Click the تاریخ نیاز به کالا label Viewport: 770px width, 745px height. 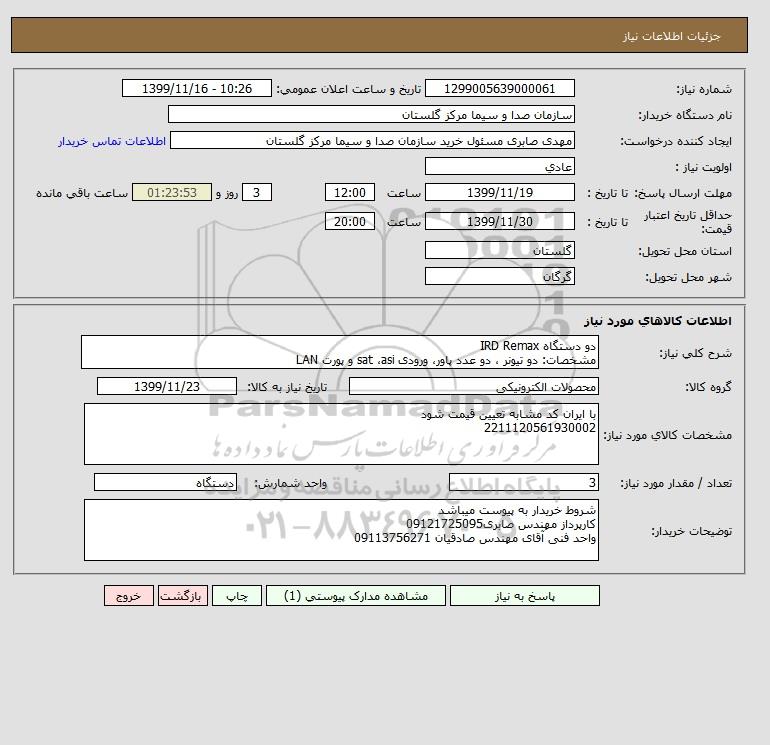(287, 387)
